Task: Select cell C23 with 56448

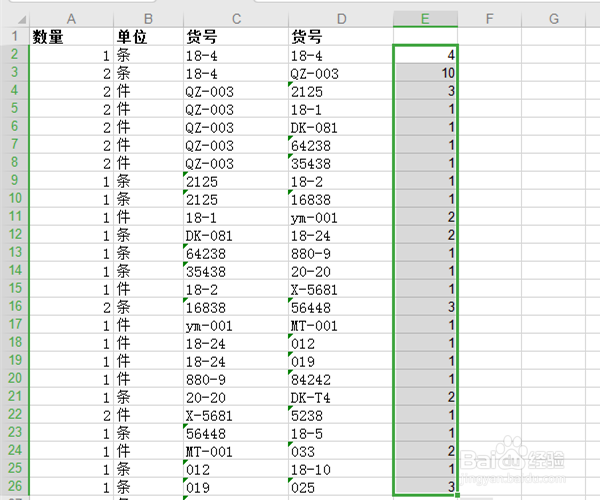Action: [x=236, y=433]
